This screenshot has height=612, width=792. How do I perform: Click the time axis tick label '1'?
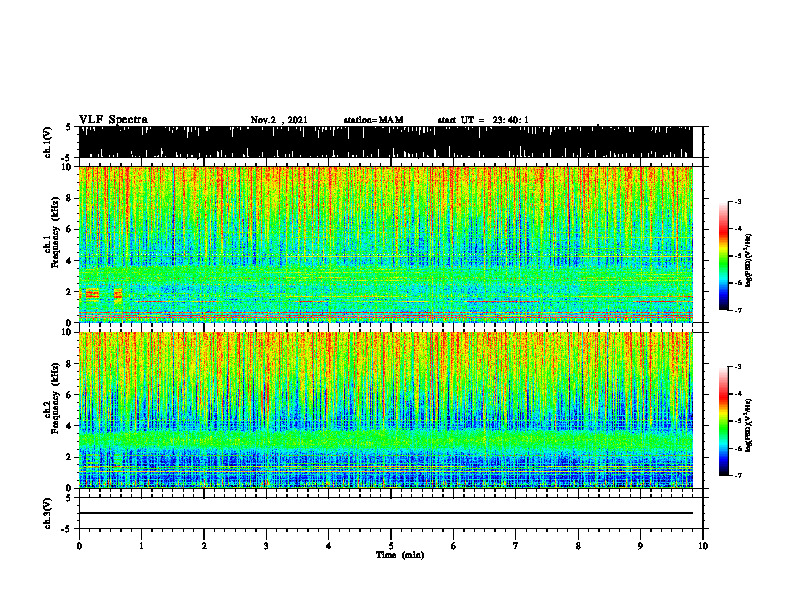[x=141, y=546]
